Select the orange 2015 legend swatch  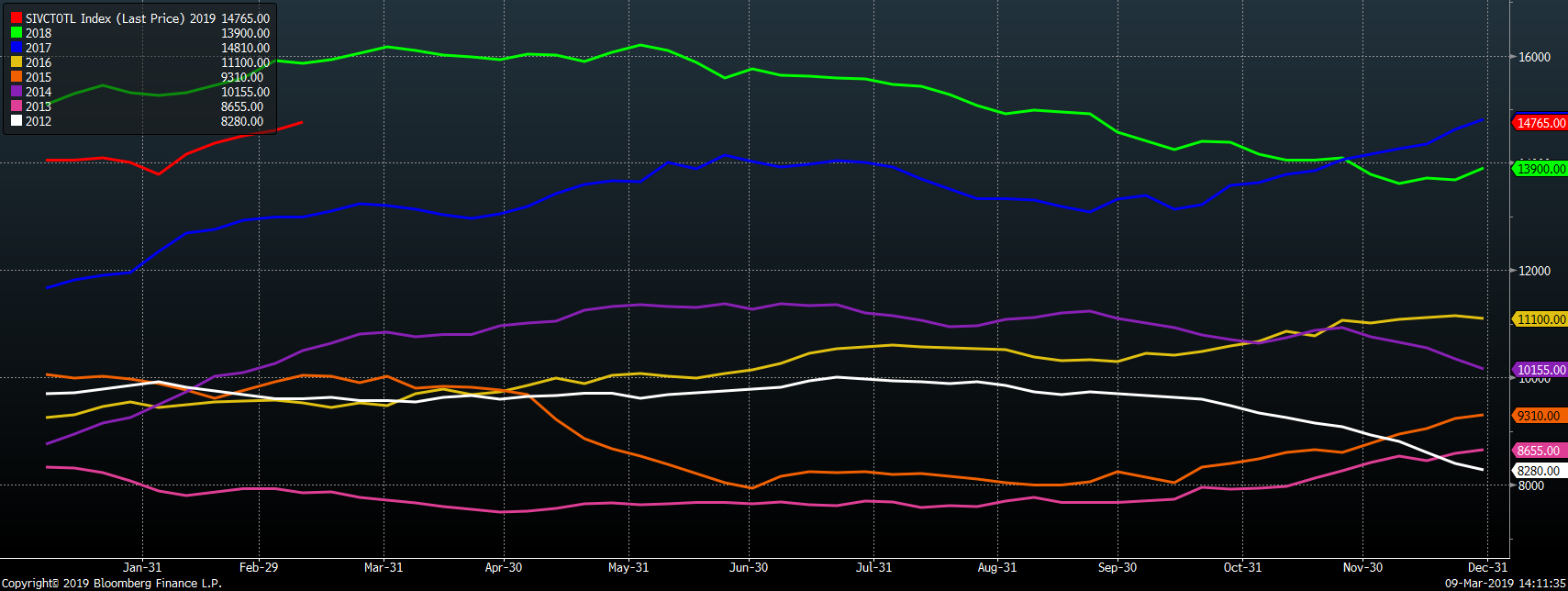(x=16, y=77)
